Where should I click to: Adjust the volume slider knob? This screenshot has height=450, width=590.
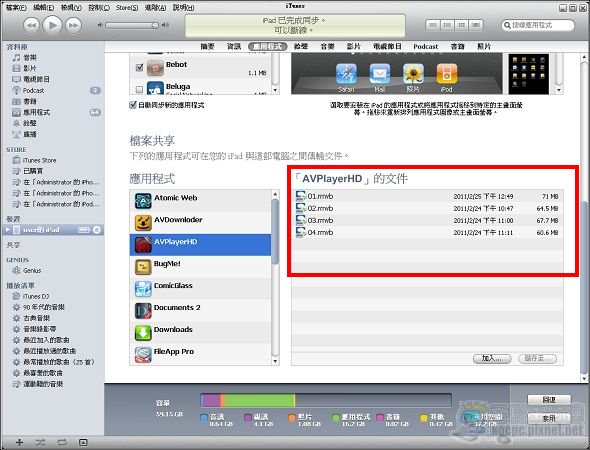click(x=155, y=25)
